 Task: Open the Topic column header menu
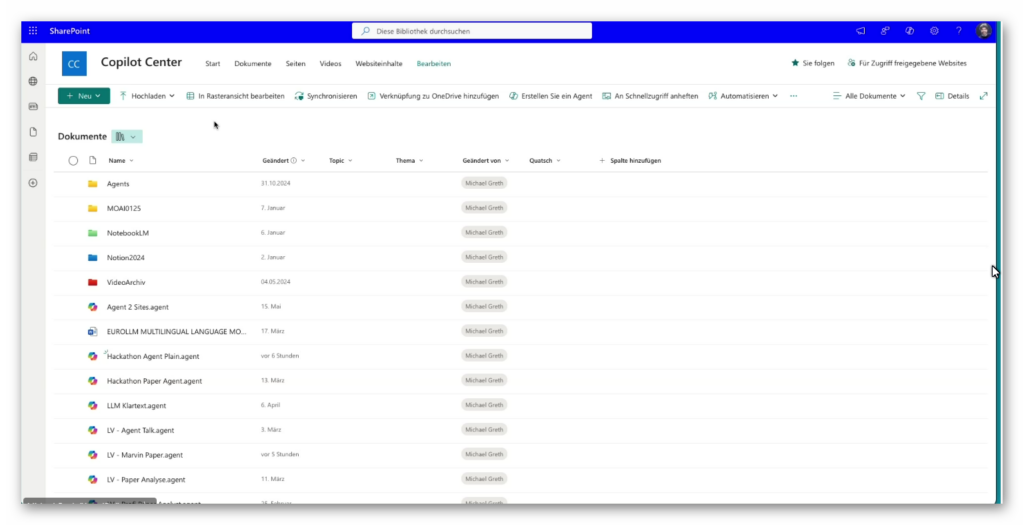(340, 161)
